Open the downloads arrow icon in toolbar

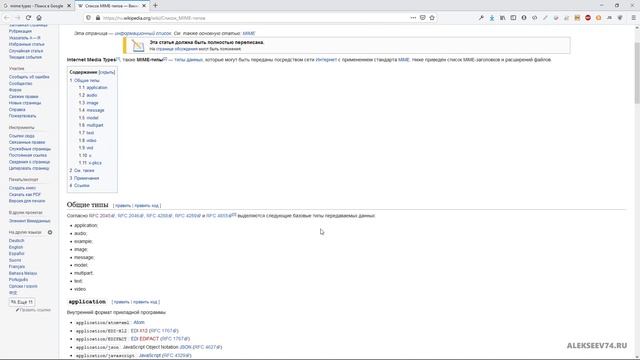point(492,18)
